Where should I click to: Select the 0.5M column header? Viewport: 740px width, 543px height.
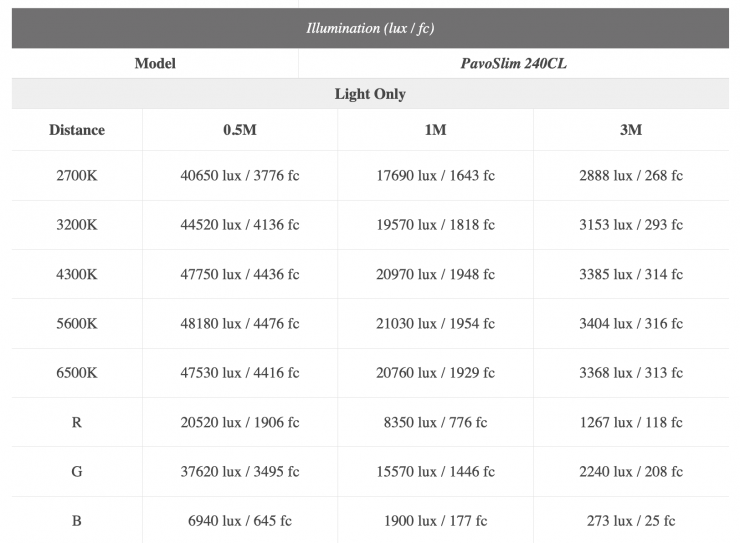240,130
